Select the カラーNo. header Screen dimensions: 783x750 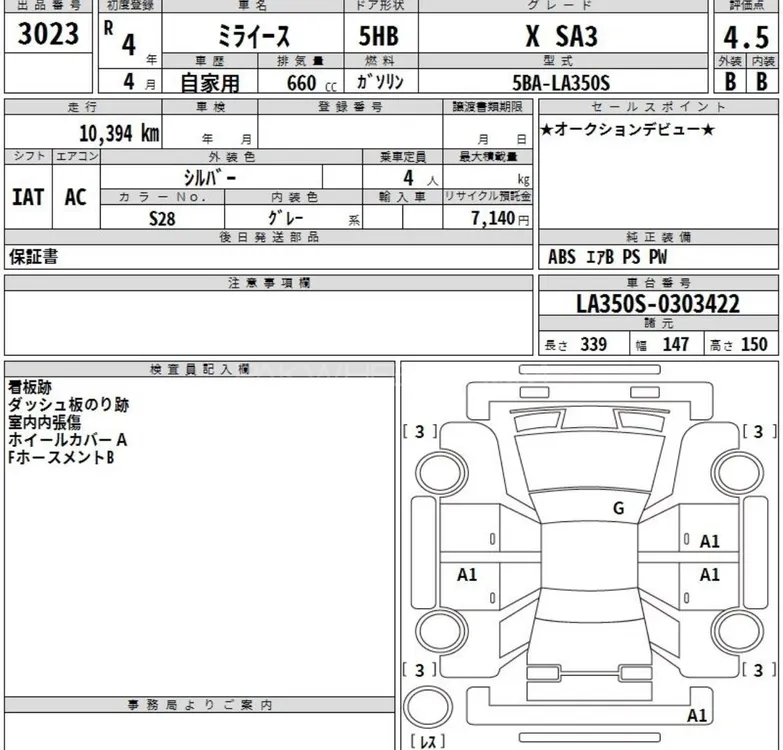(162, 197)
